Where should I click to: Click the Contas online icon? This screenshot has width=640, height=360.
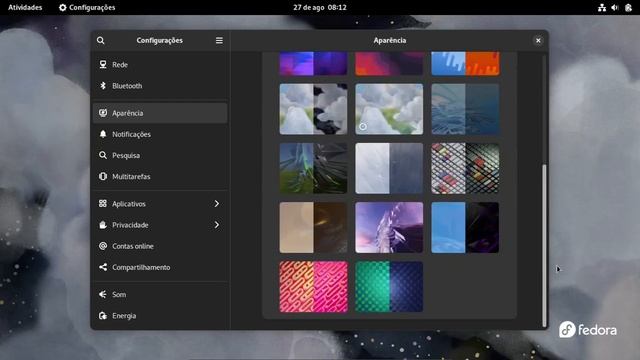point(103,246)
